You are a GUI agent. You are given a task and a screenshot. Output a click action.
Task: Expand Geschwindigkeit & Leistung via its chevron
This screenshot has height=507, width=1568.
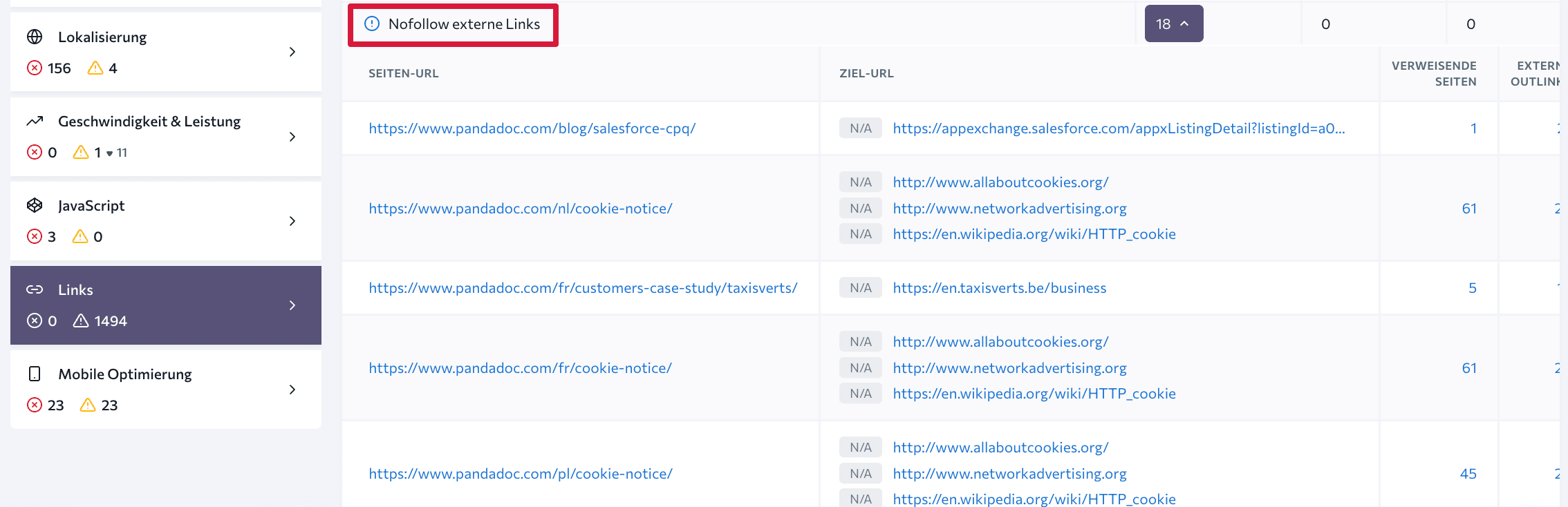point(292,137)
